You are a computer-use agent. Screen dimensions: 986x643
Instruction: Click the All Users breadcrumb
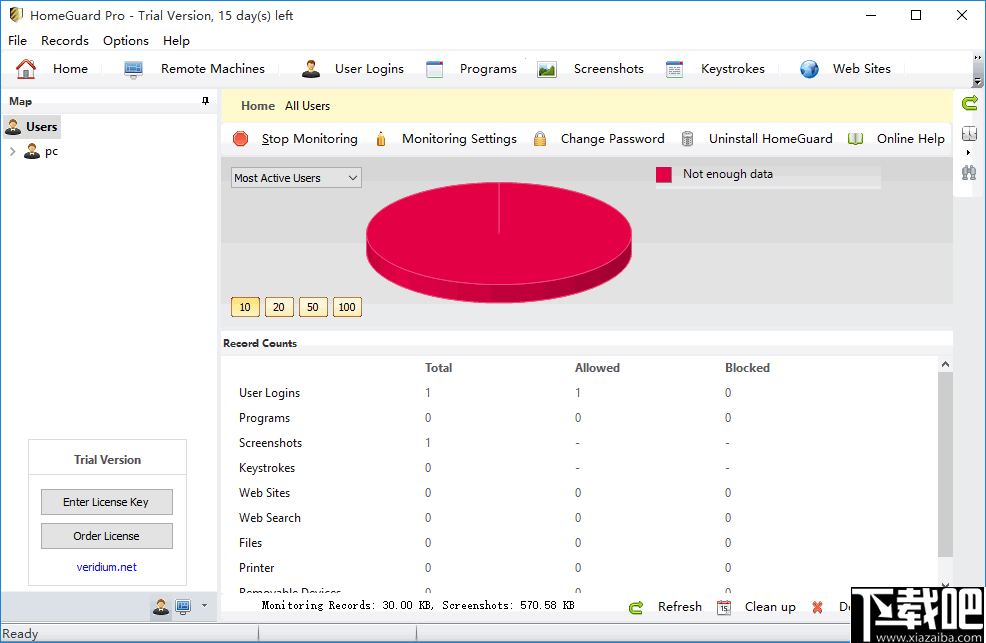[x=307, y=106]
